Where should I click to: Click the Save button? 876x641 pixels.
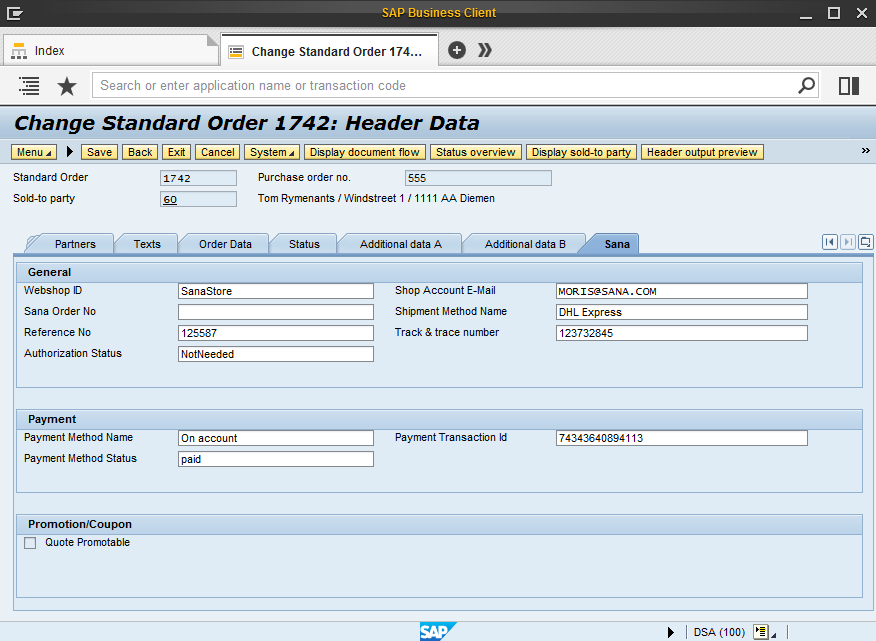point(98,152)
